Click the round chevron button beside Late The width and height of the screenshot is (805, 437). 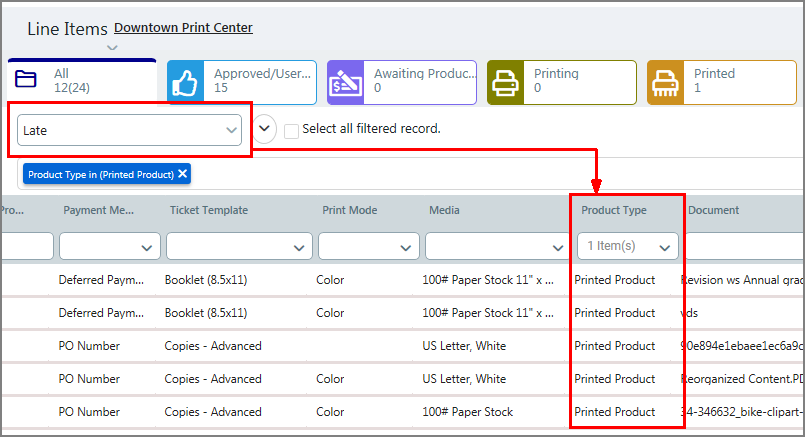coord(265,129)
